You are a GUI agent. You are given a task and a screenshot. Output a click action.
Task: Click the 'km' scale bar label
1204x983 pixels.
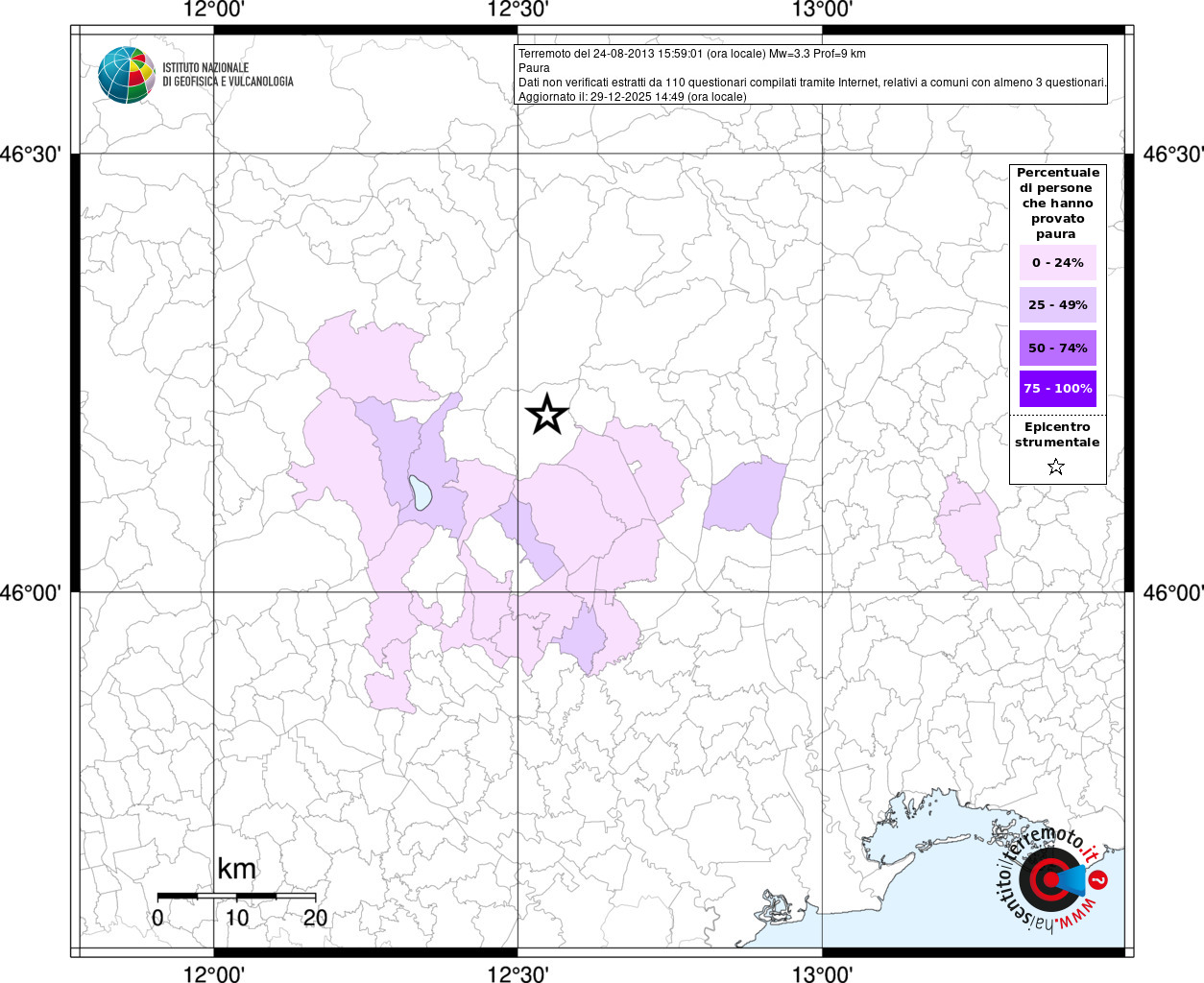[x=237, y=869]
